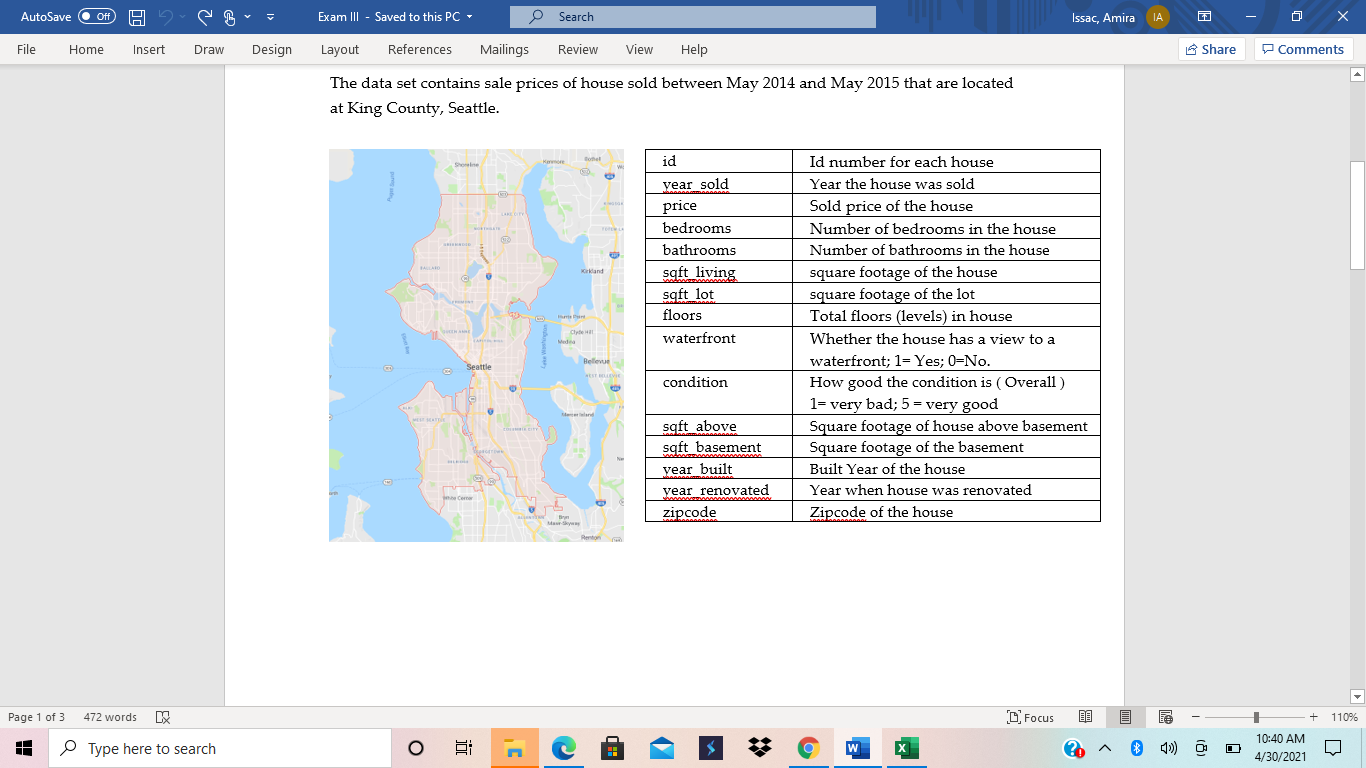Expand the Touch/Mouse Mode dropdown arrow

[x=247, y=17]
